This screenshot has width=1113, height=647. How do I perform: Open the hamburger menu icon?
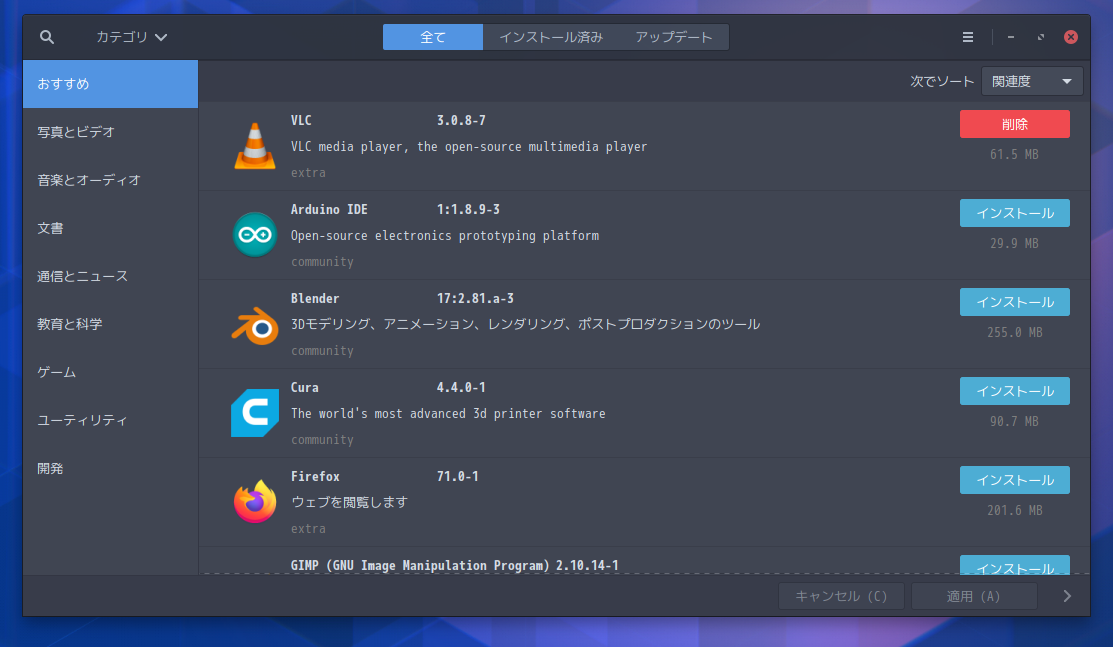(967, 37)
